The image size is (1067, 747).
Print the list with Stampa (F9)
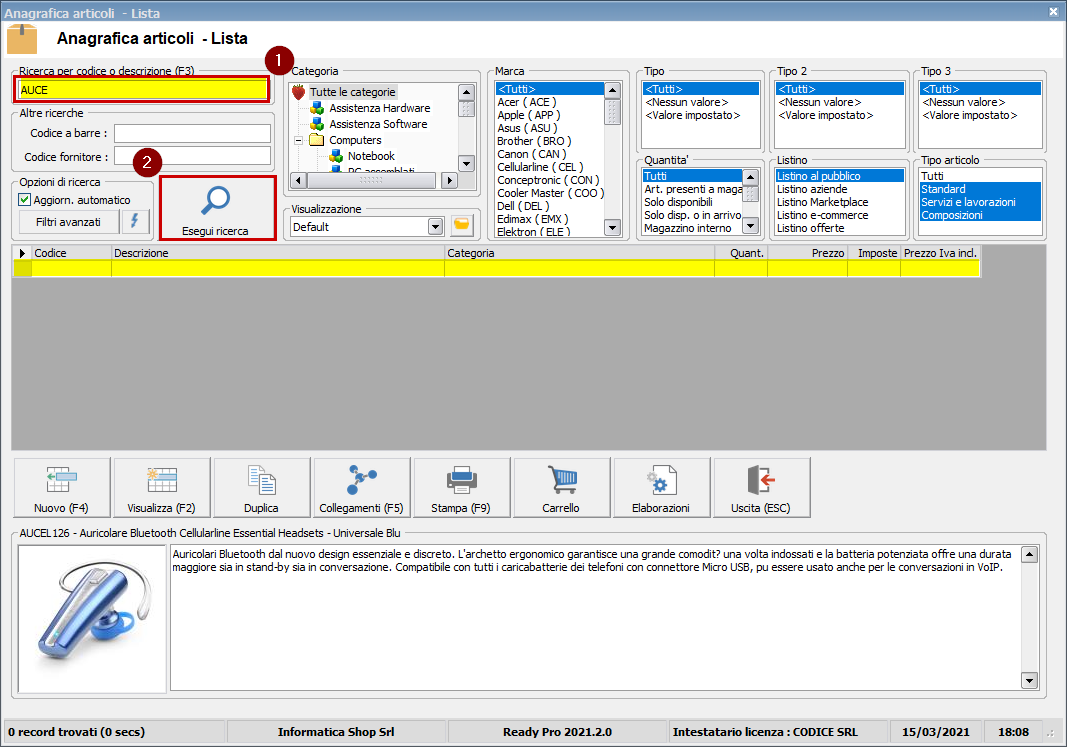[x=461, y=487]
